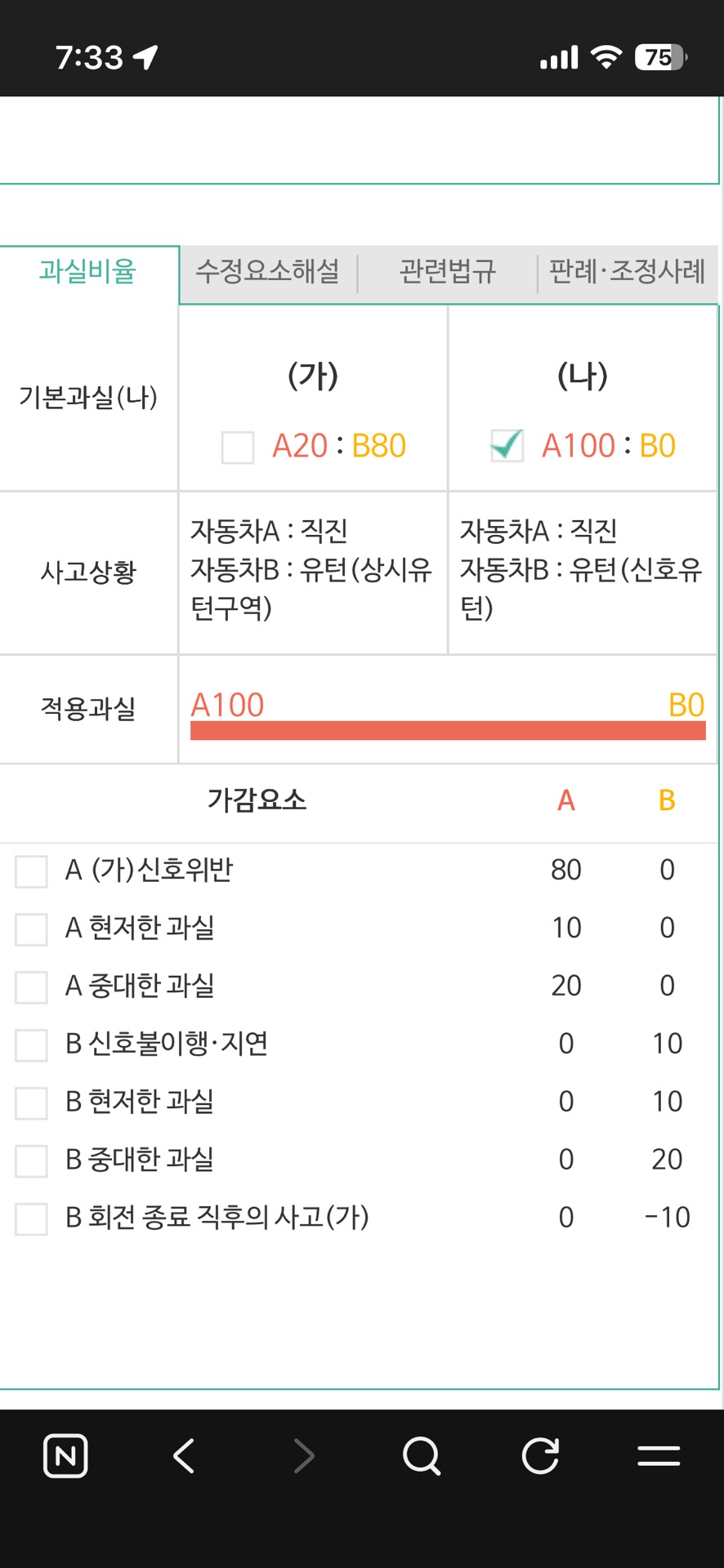Enable the A (가)신호위반 checkbox
The height and width of the screenshot is (1568, 724).
click(x=31, y=871)
